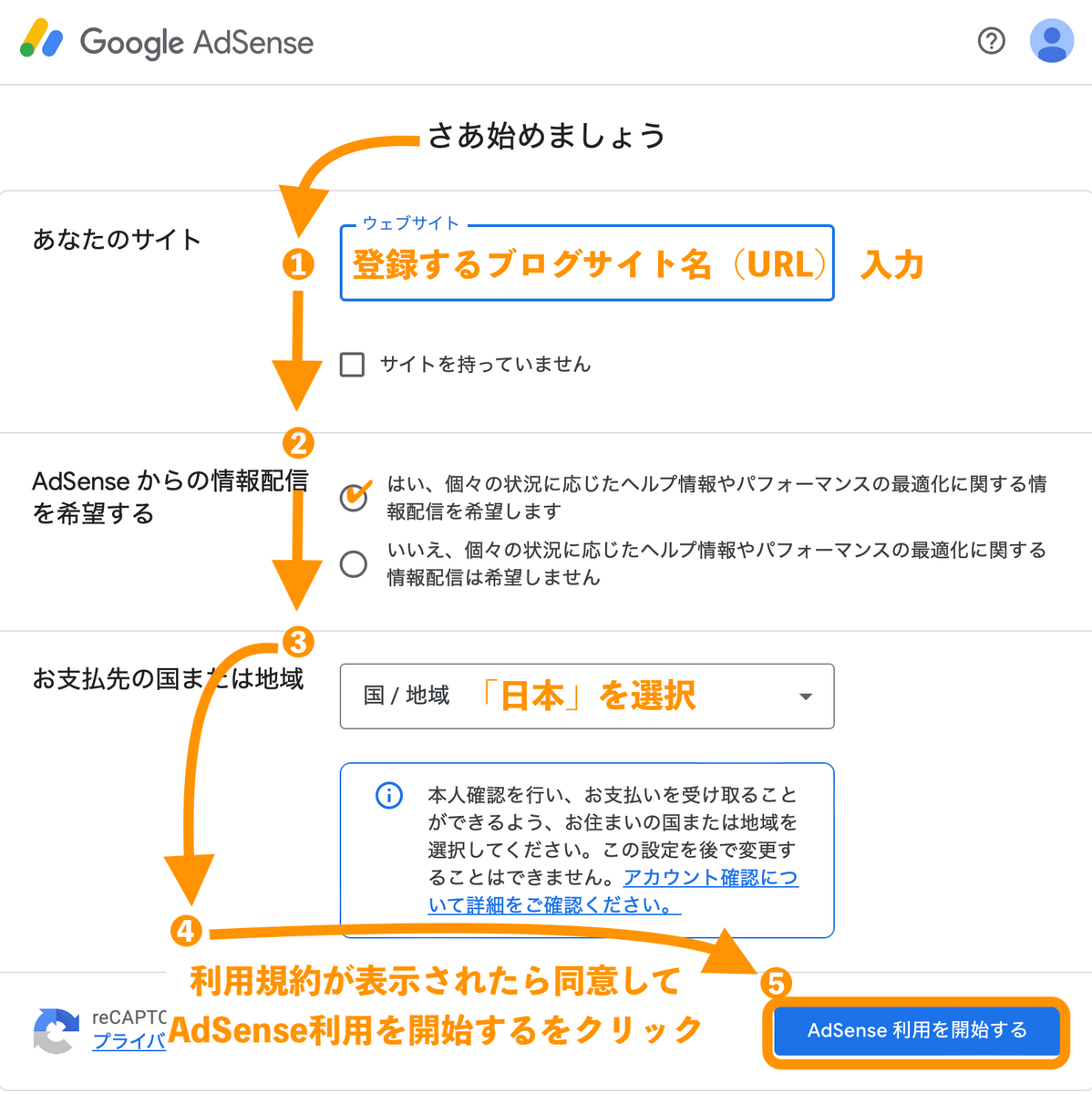Click the empty checkbox square beside サイトを持っていません
This screenshot has width=1092, height=1094.
(353, 365)
